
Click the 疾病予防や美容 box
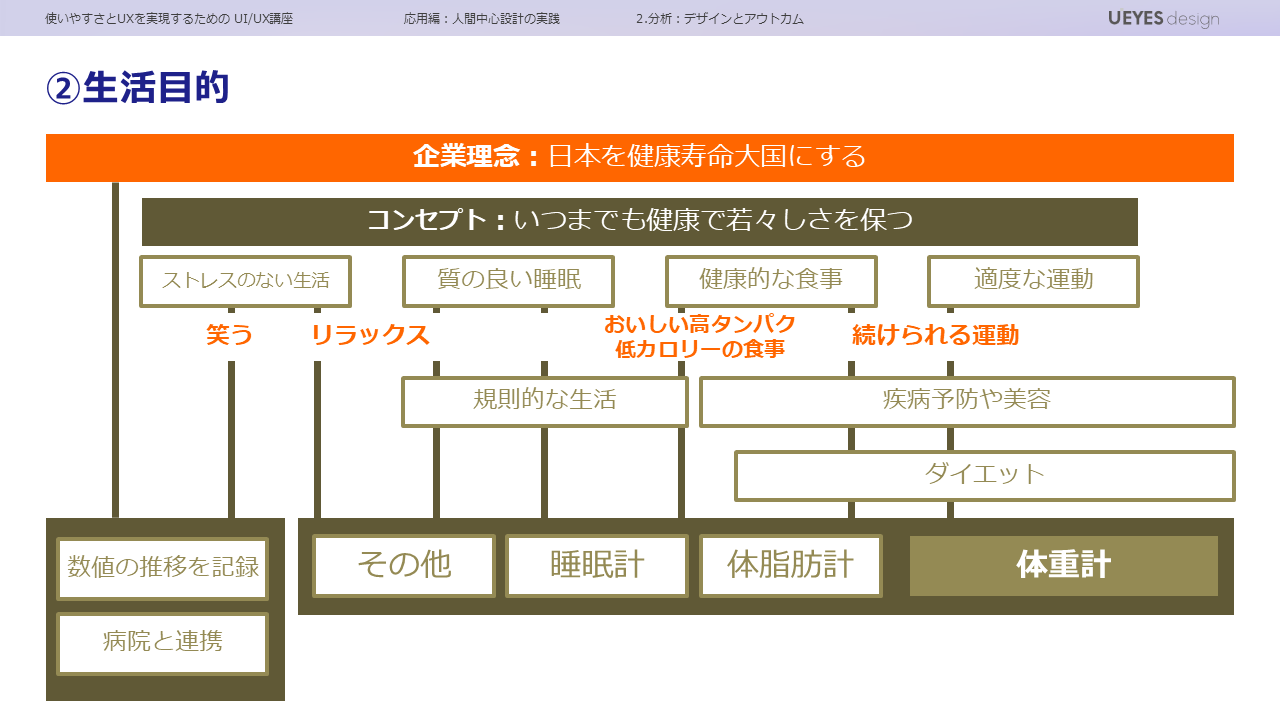tap(966, 401)
